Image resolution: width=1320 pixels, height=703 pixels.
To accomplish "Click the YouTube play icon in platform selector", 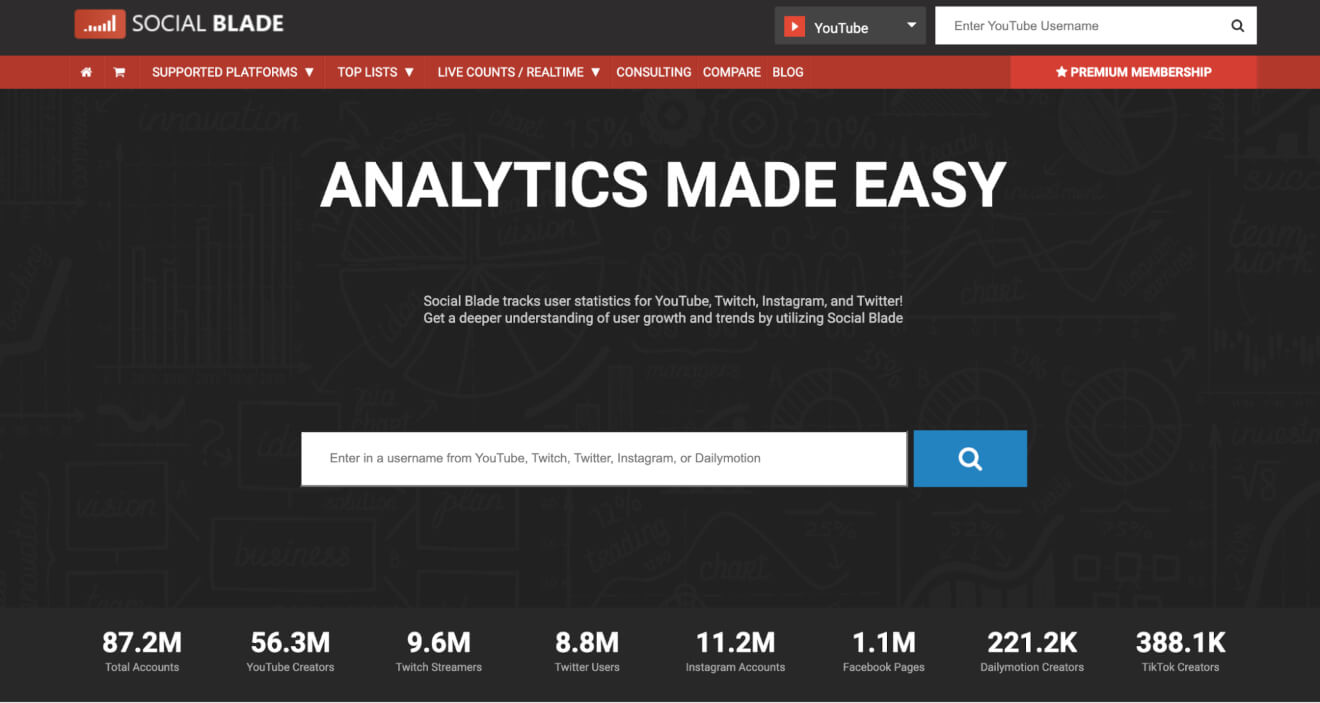I will coord(794,27).
